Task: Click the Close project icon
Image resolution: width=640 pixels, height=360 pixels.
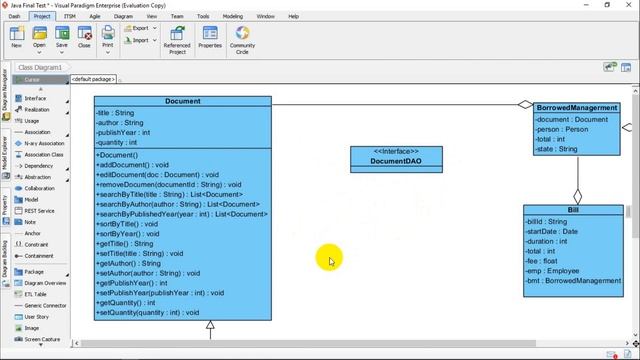Action: (84, 37)
